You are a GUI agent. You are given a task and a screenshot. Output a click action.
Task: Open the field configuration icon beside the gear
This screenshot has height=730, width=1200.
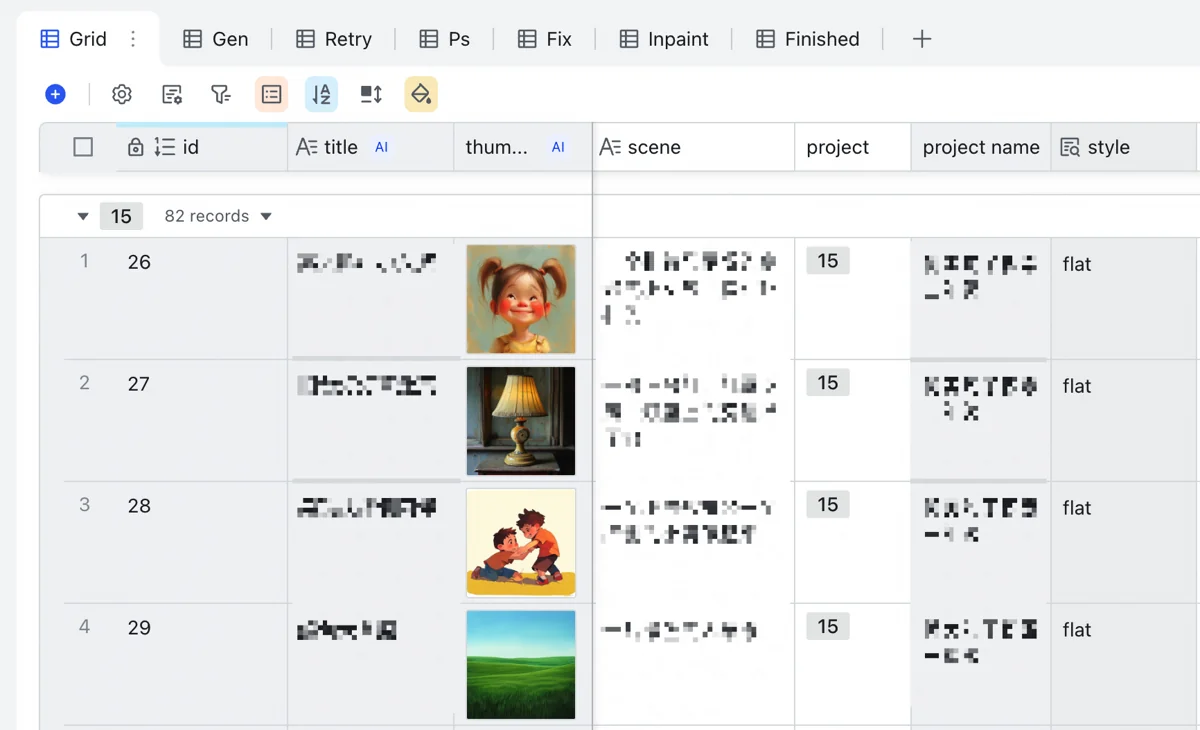click(x=172, y=94)
